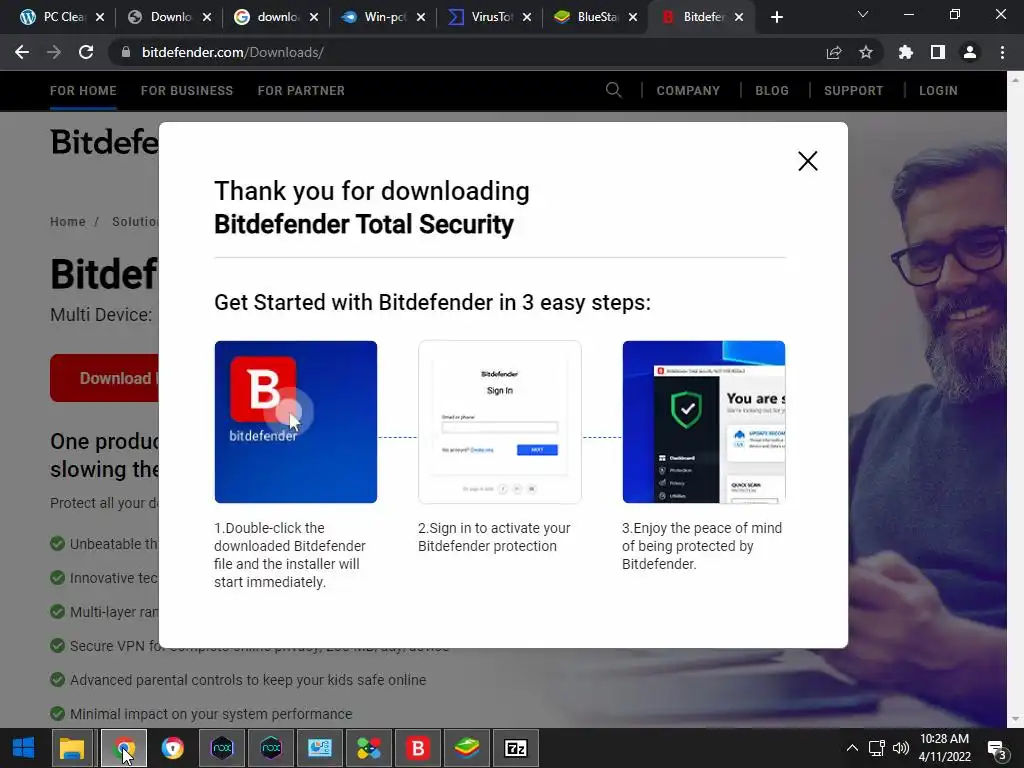Viewport: 1024px width, 768px height.
Task: Open the BlueStacks taskbar icon
Action: pyautogui.click(x=466, y=748)
